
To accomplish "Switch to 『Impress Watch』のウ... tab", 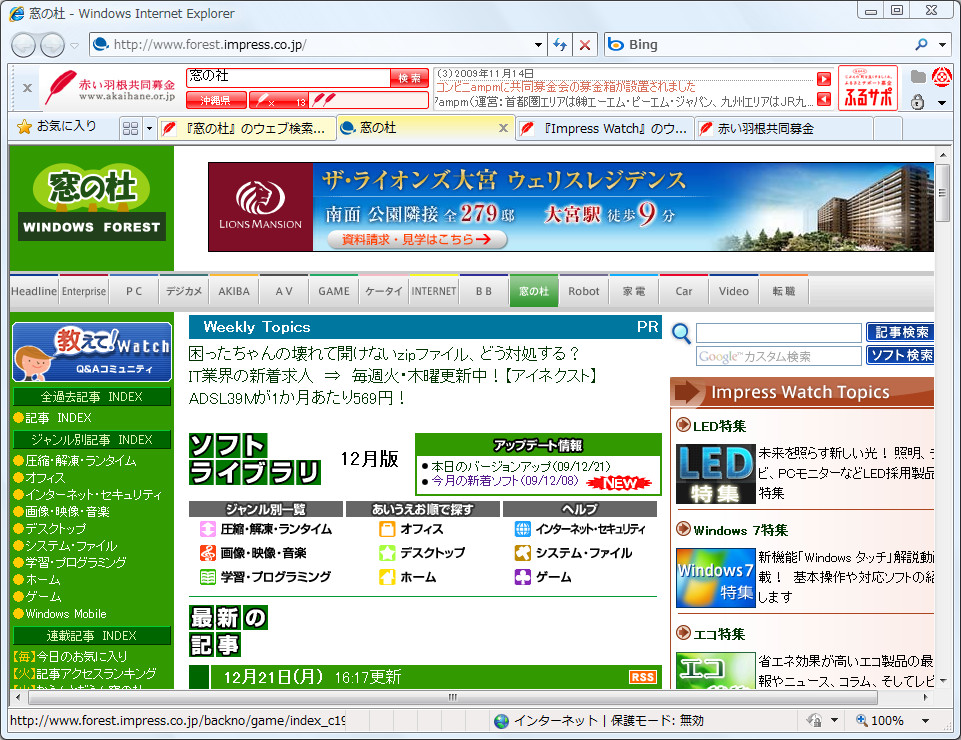I will (604, 128).
